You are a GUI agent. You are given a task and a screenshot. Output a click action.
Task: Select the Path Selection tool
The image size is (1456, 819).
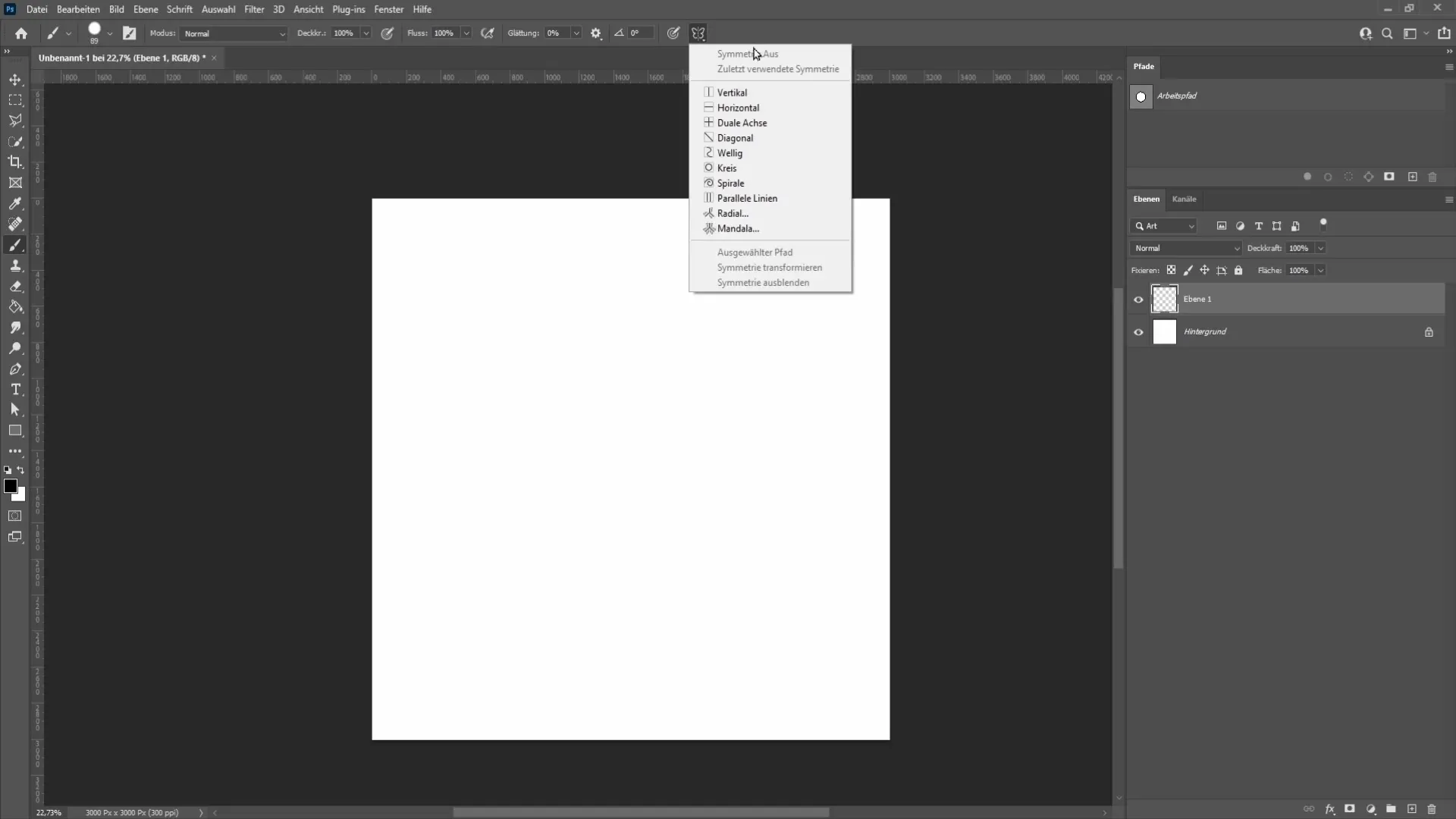[x=15, y=409]
